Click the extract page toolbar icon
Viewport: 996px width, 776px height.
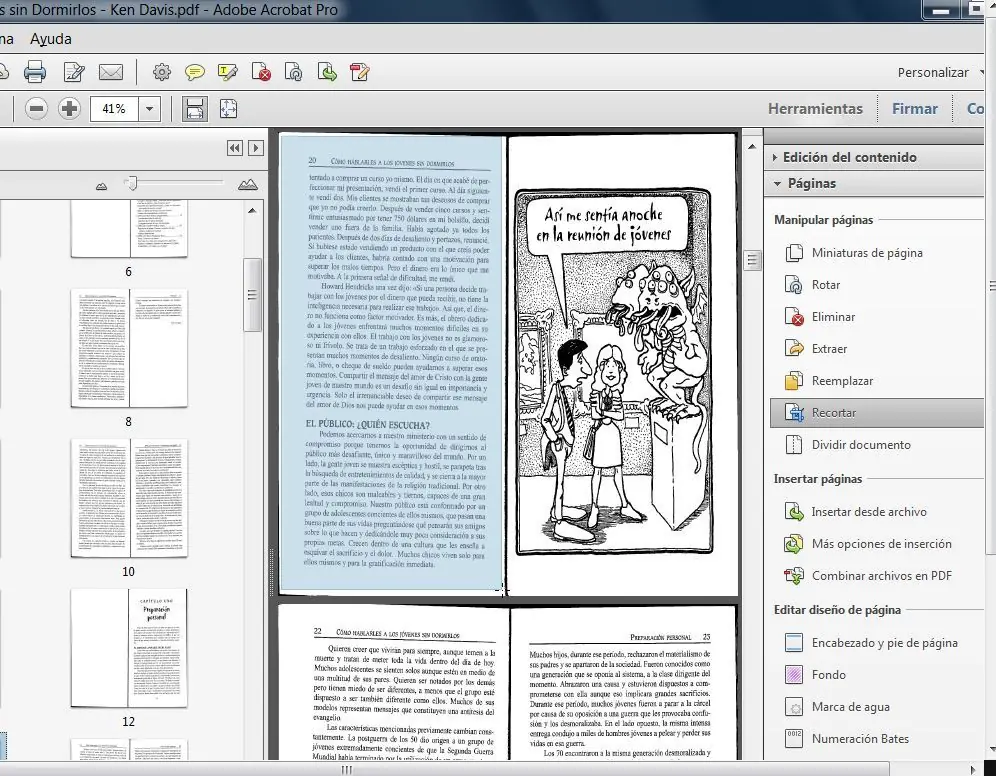327,72
